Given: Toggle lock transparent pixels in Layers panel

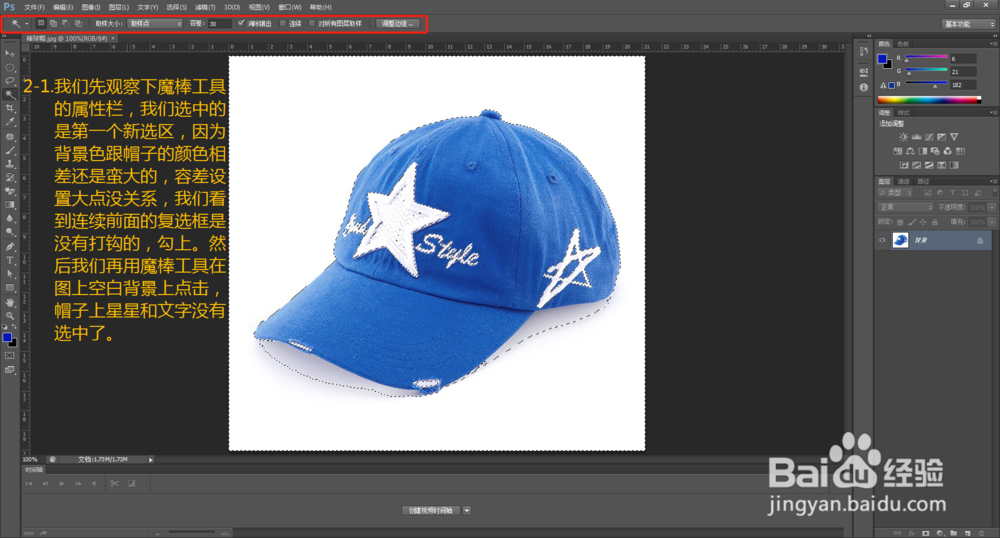Looking at the screenshot, I should coord(900,222).
